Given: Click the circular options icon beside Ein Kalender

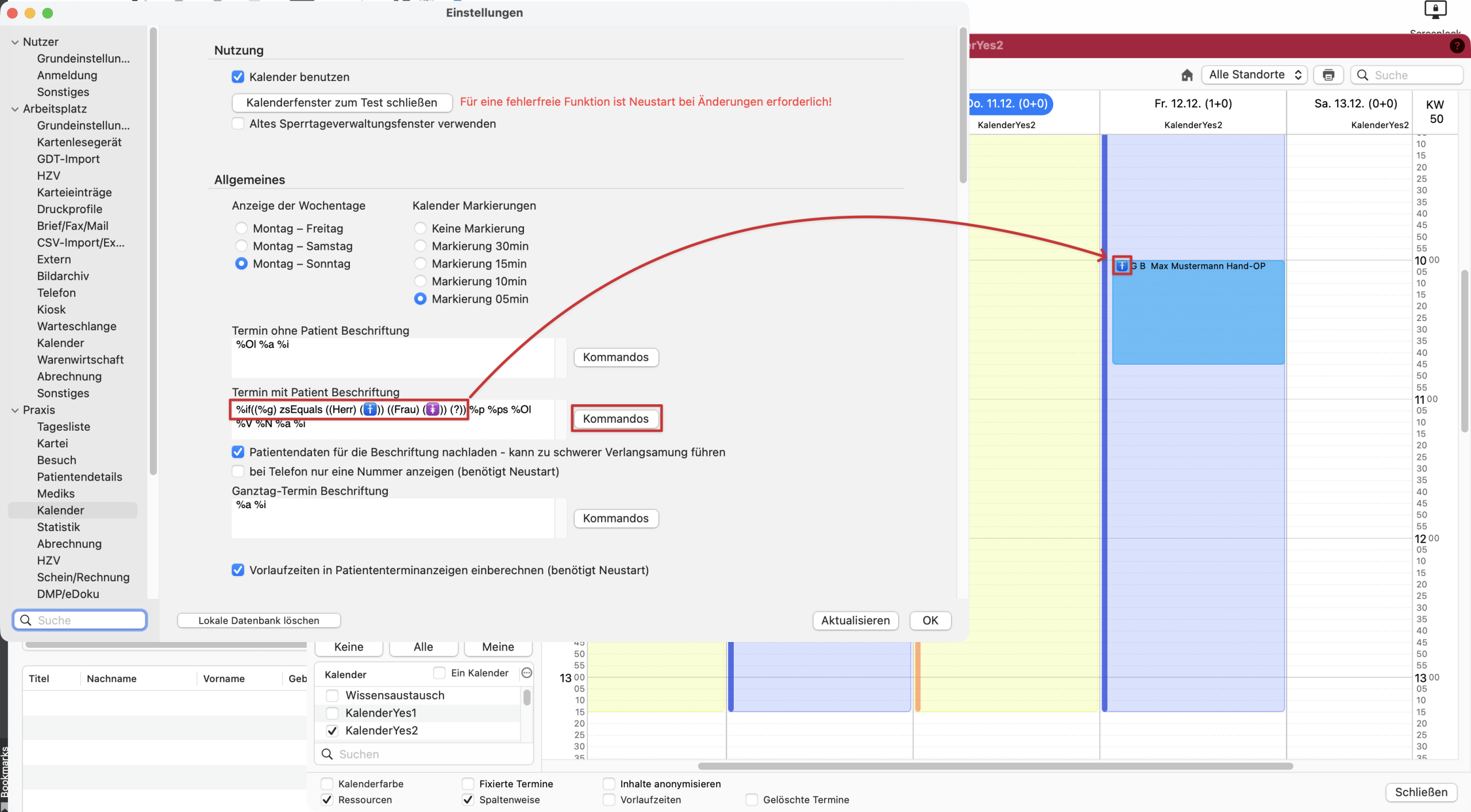Looking at the screenshot, I should (526, 673).
